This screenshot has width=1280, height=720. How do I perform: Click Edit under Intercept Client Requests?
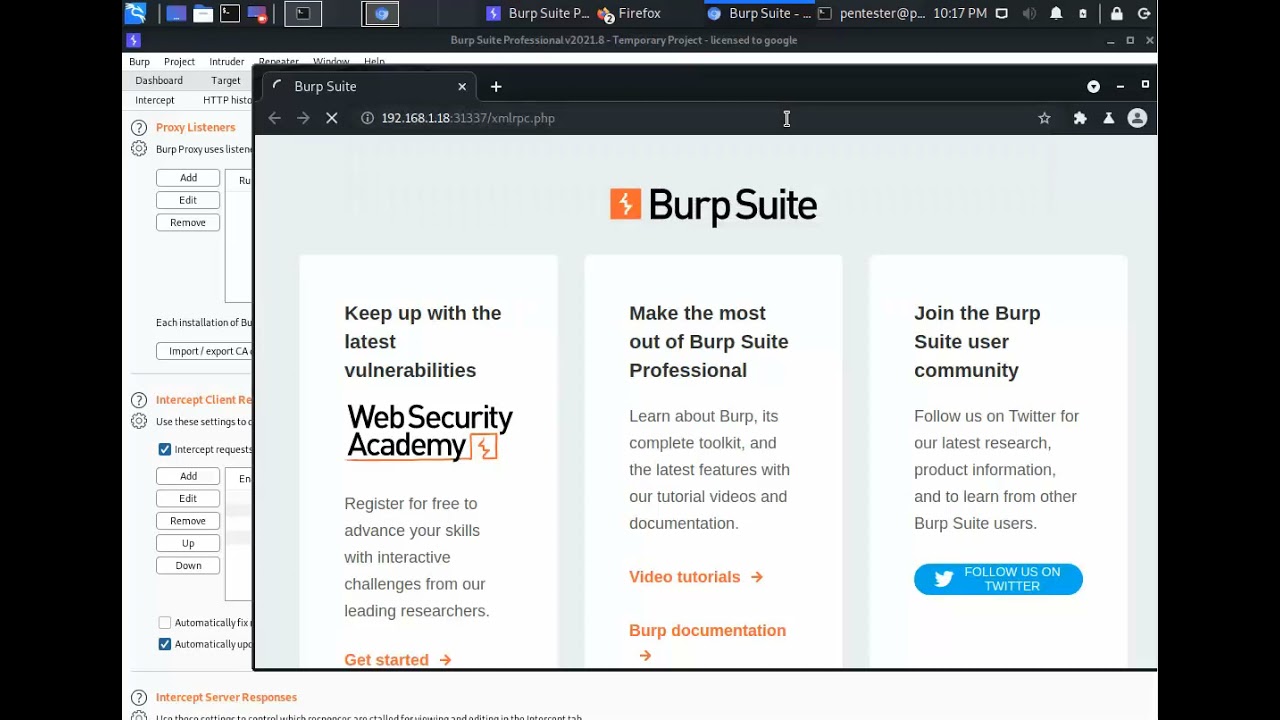188,498
